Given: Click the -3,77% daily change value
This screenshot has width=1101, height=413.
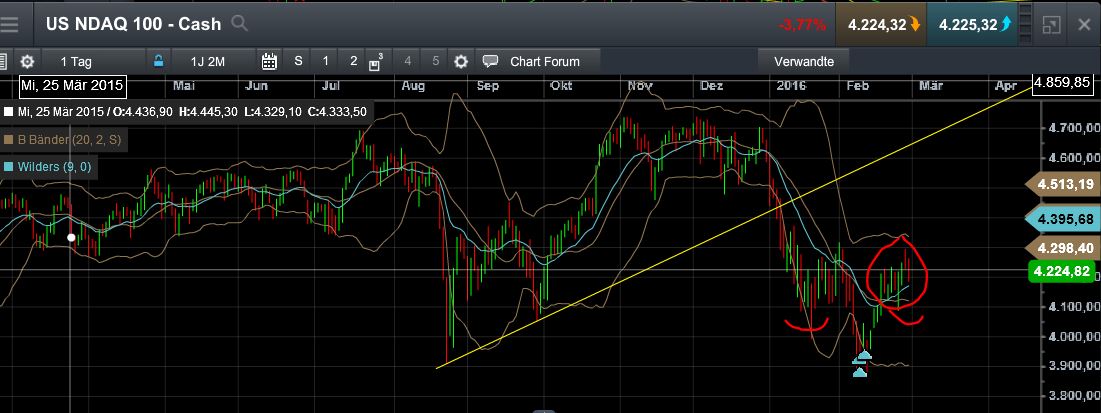Looking at the screenshot, I should click(x=801, y=25).
